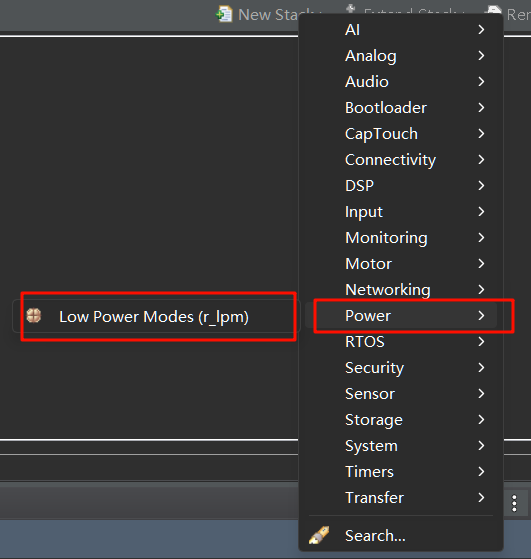531x559 pixels.
Task: Click the module icon beside Low Power Modes
Action: click(34, 316)
